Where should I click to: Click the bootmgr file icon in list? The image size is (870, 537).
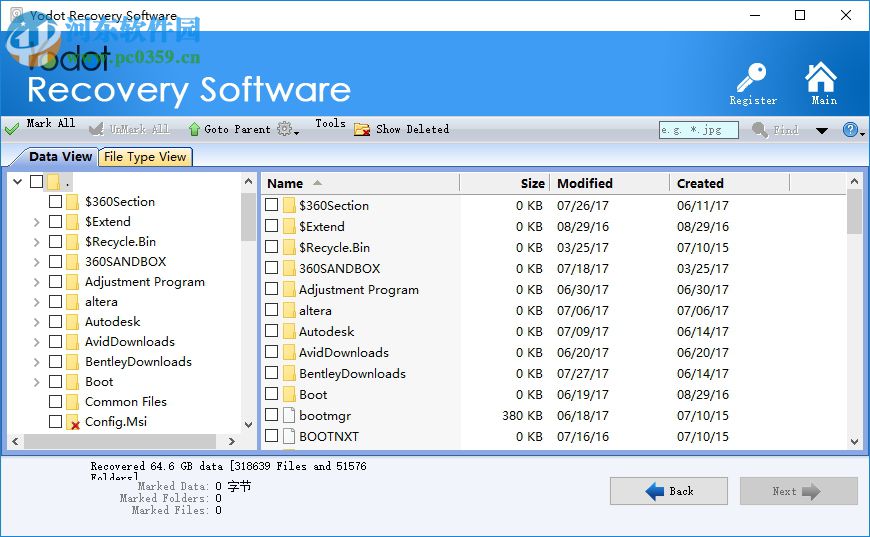(289, 415)
